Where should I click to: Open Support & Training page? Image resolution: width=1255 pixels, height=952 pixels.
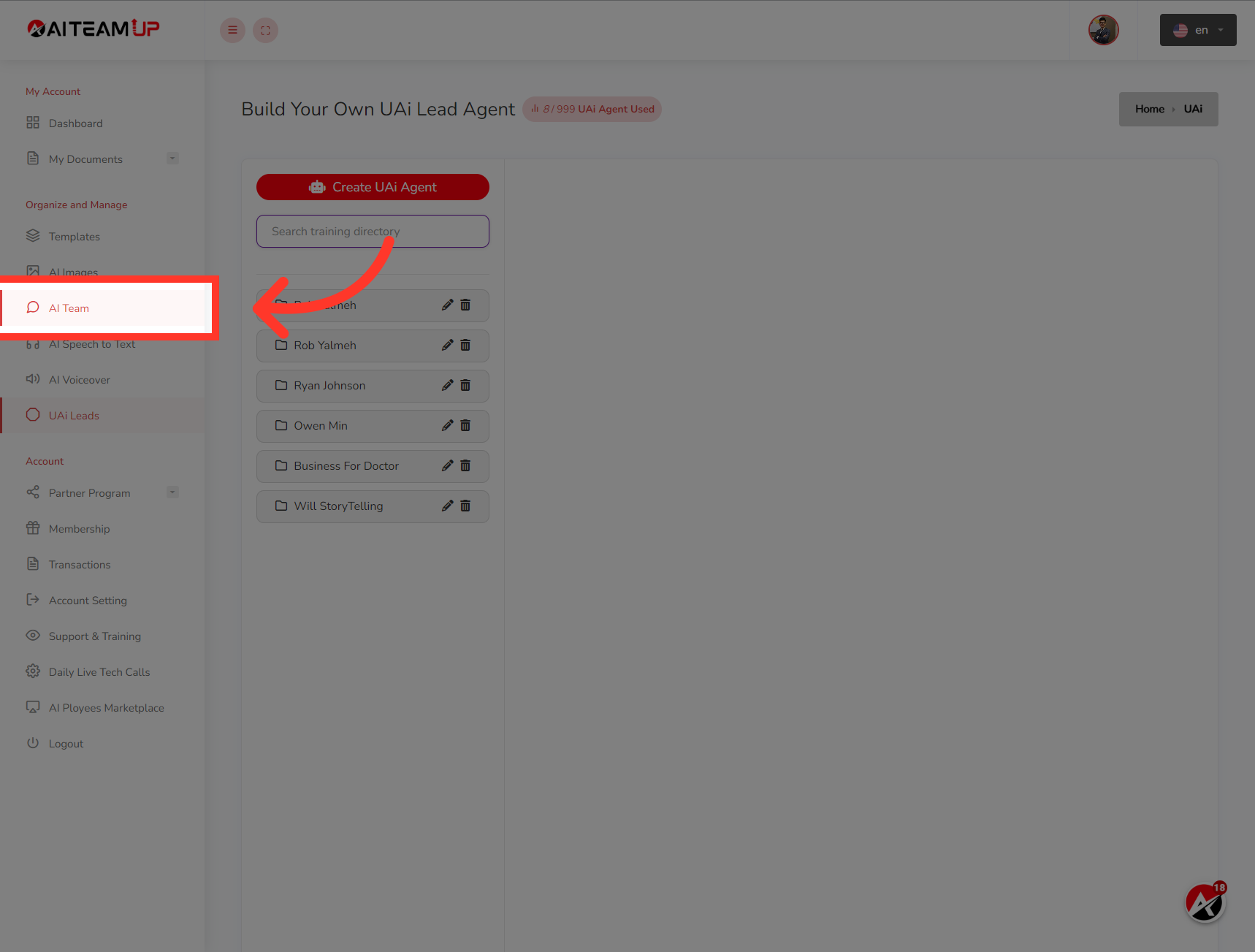click(102, 636)
